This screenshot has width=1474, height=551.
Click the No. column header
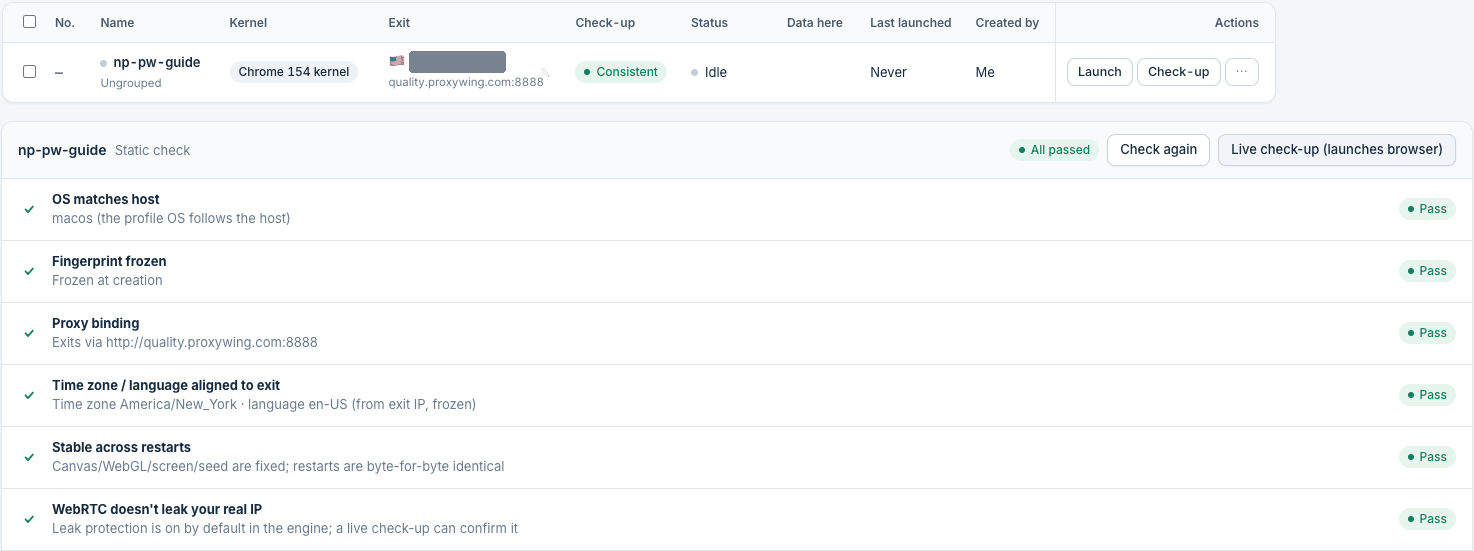click(x=65, y=22)
